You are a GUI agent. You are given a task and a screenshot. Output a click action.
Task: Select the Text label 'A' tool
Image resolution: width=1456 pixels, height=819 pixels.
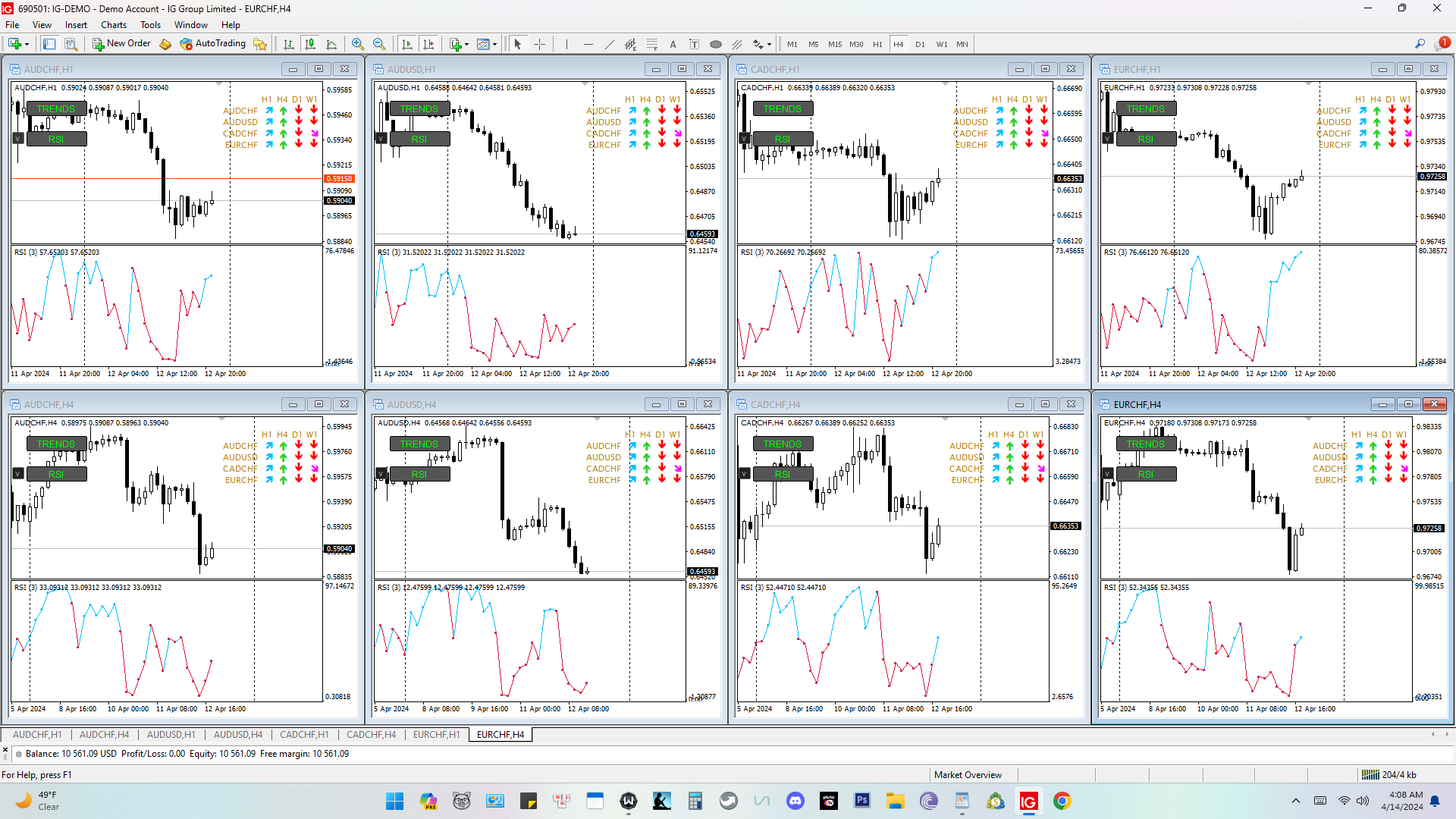click(x=673, y=44)
